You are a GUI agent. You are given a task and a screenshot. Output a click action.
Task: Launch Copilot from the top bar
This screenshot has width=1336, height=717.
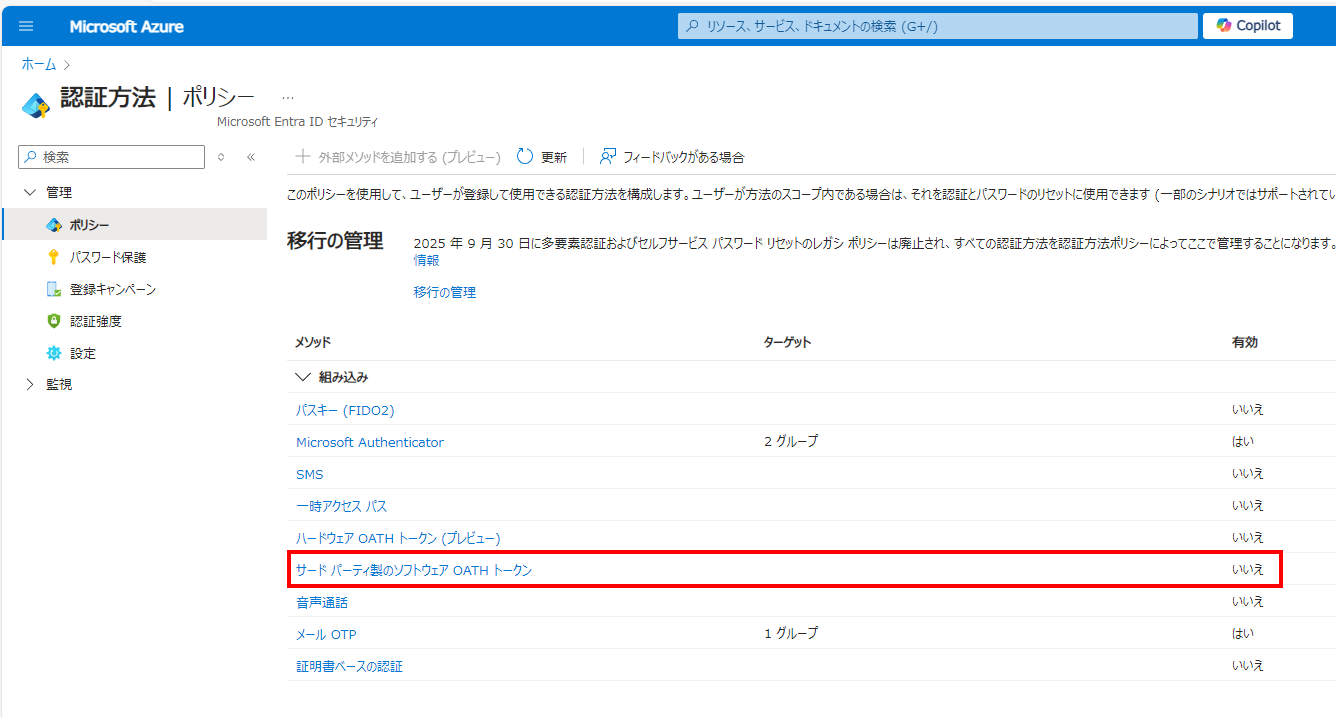[1247, 25]
